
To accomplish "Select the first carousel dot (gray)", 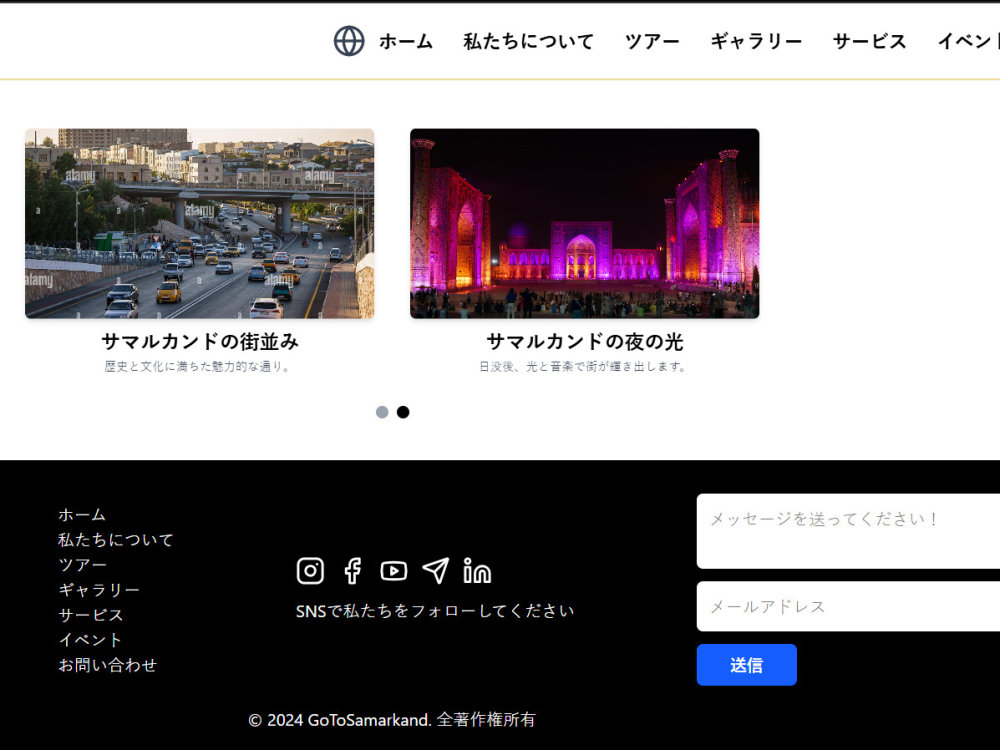I will 382,412.
